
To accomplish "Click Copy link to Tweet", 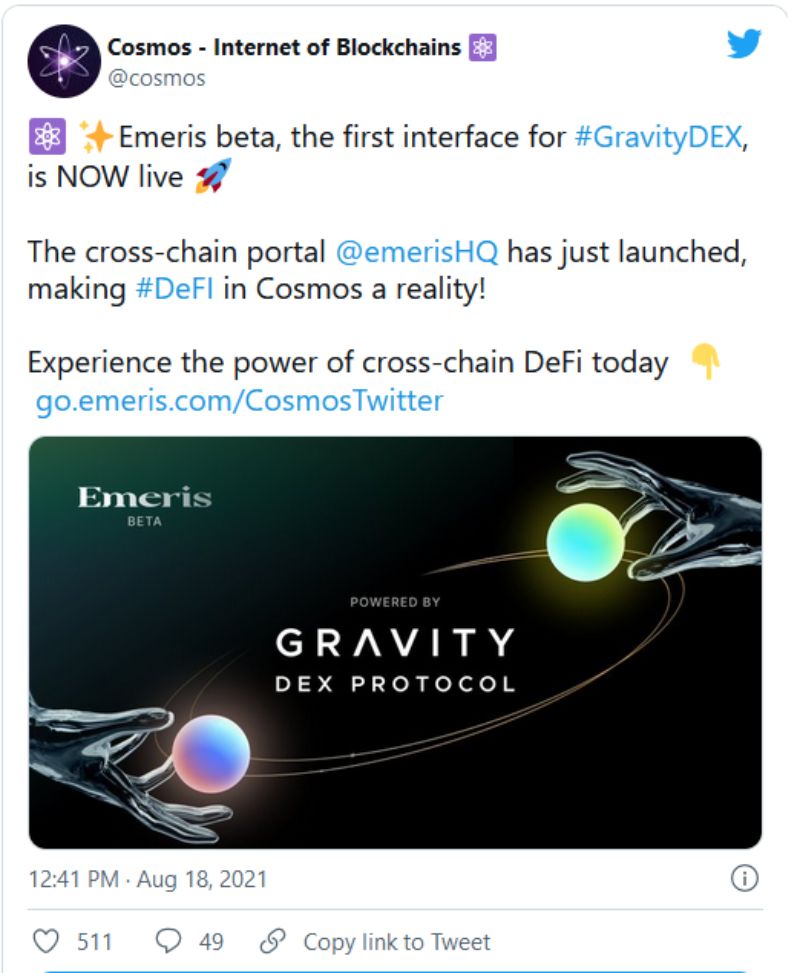I will pyautogui.click(x=389, y=941).
